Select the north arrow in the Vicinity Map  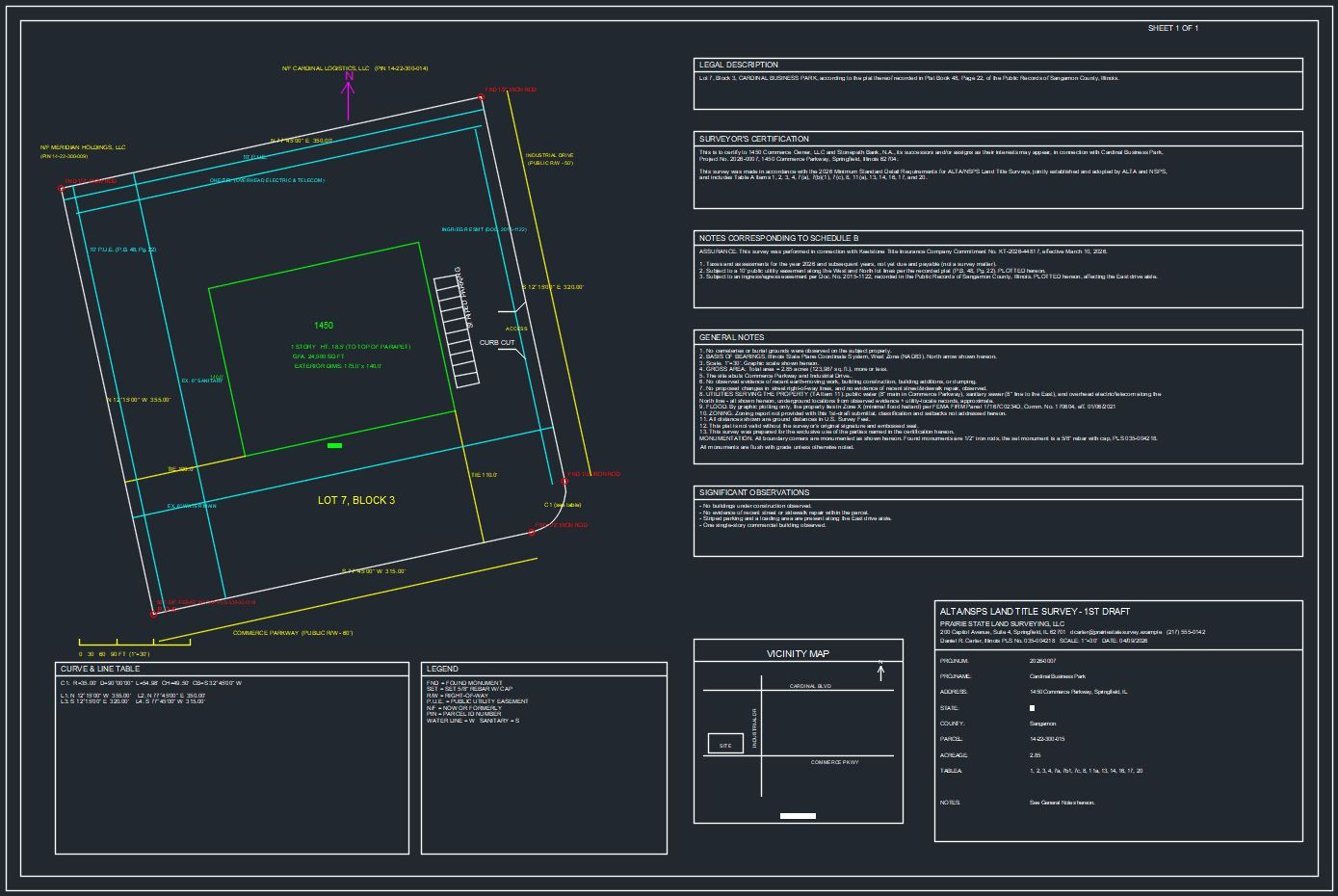pos(880,670)
